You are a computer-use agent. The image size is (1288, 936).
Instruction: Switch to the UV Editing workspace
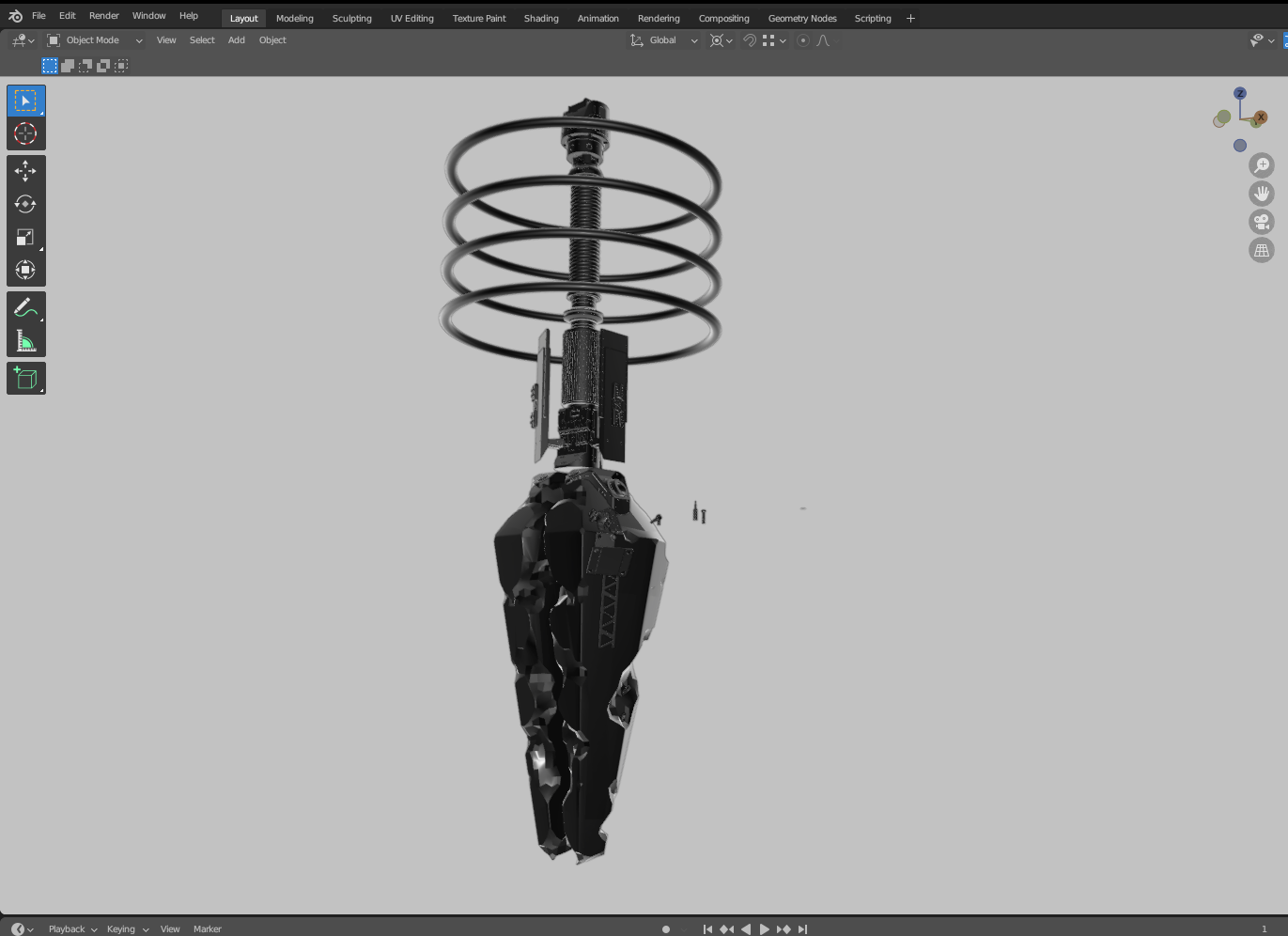point(412,19)
